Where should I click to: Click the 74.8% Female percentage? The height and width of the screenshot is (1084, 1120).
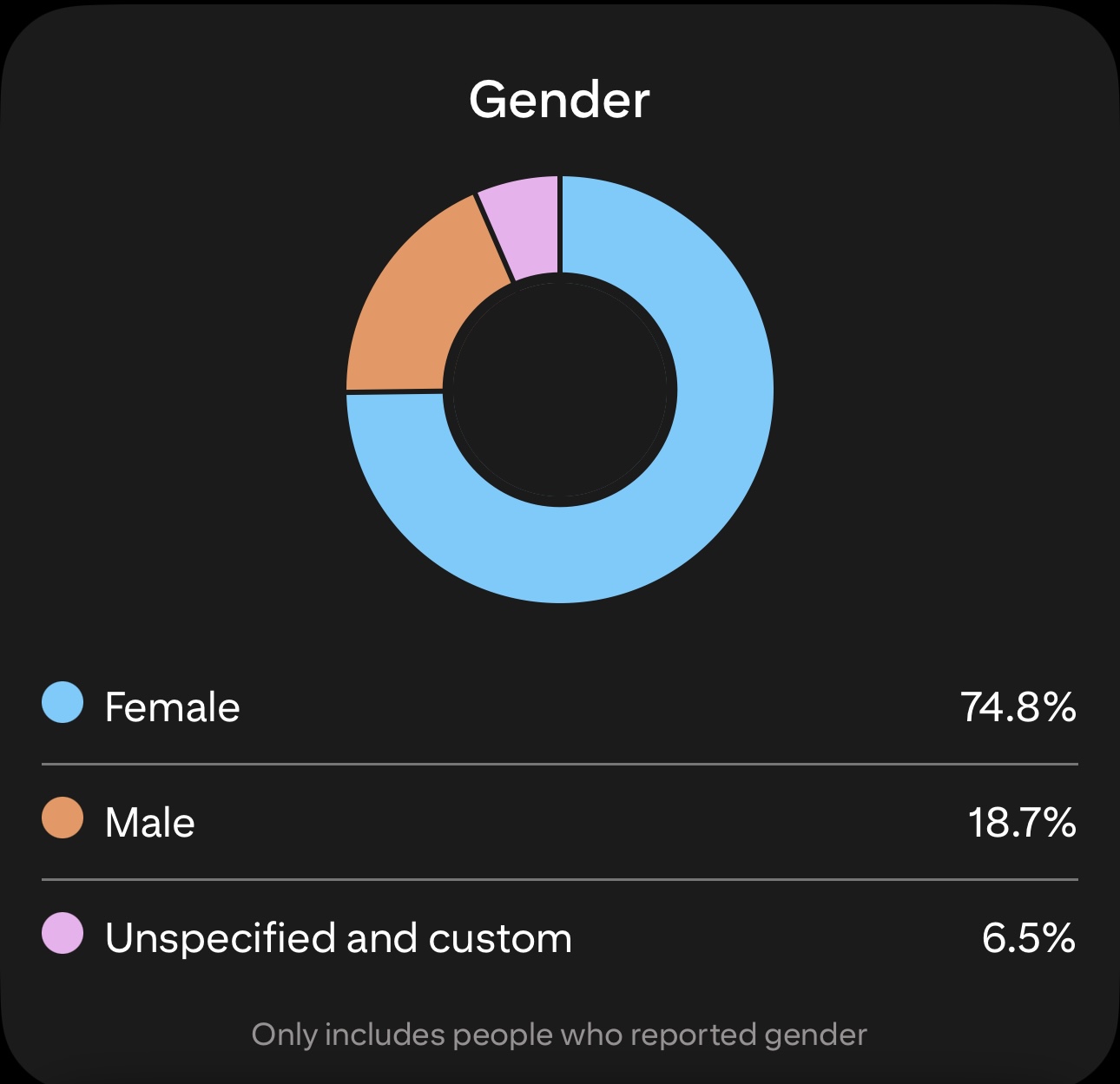pyautogui.click(x=1018, y=707)
